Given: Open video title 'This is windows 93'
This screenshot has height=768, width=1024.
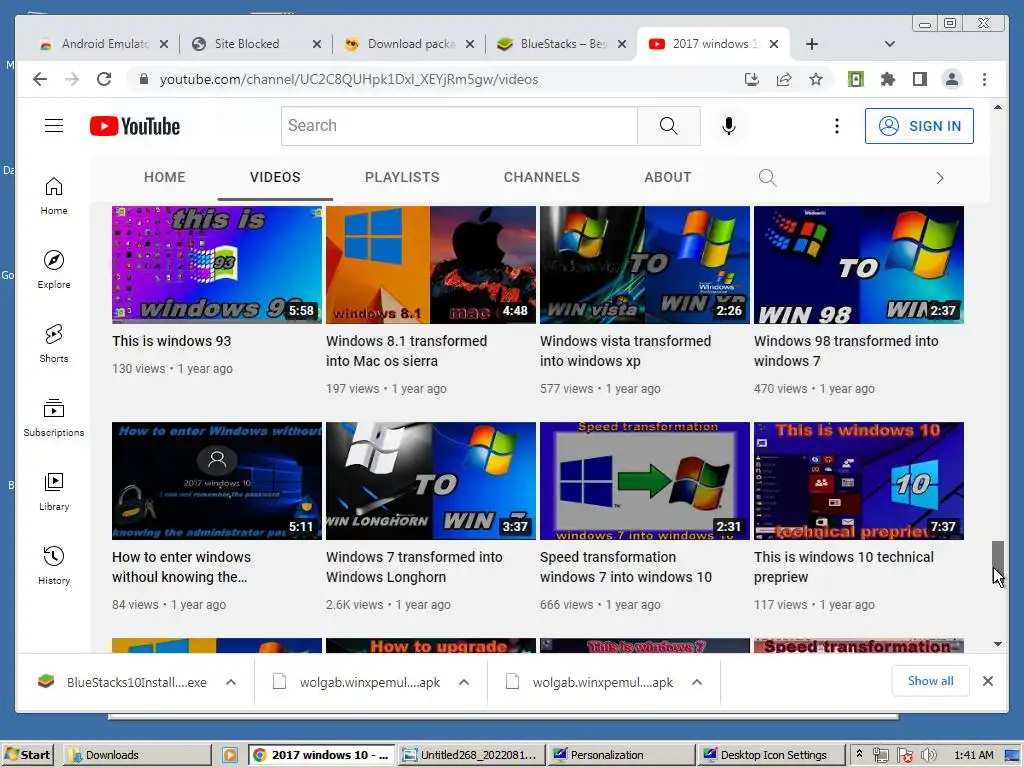Looking at the screenshot, I should point(171,341).
